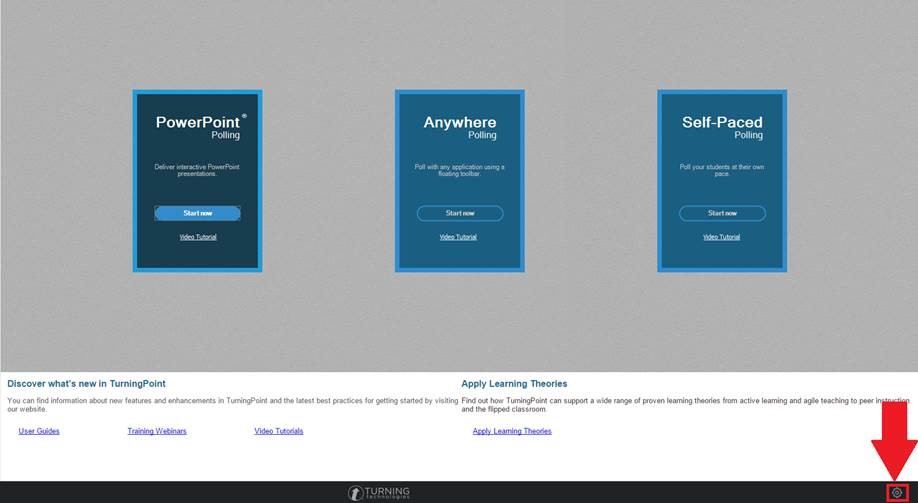Select the Self-Paced Polling card title
918x503 pixels.
[722, 127]
